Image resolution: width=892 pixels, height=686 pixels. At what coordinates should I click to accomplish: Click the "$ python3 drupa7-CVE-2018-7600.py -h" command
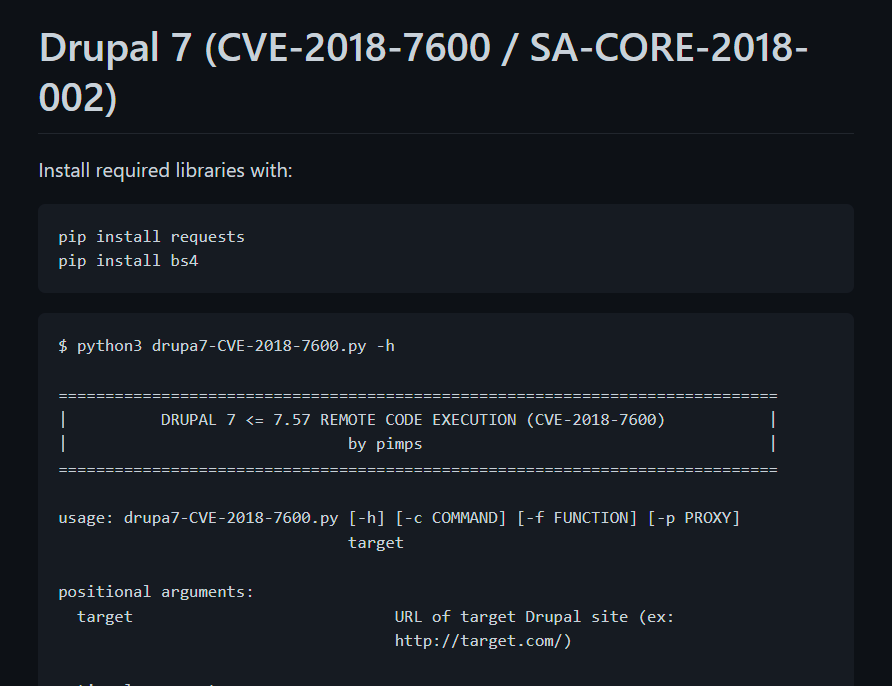coord(226,346)
